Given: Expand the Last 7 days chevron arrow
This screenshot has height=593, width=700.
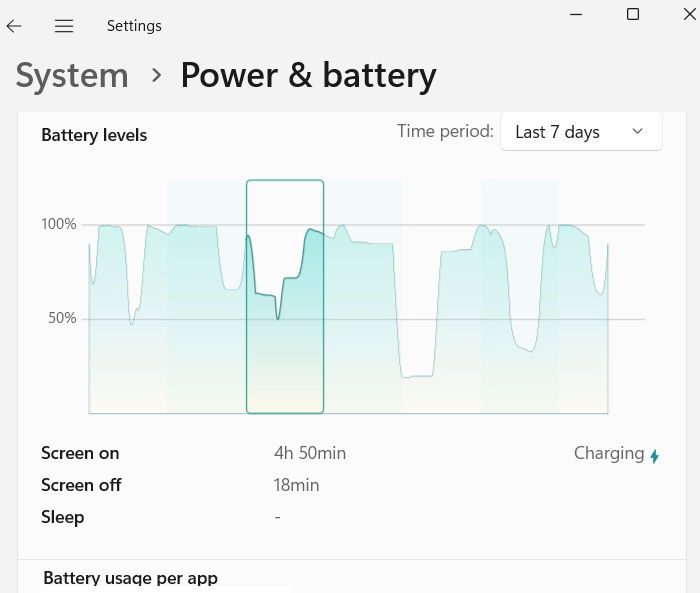Looking at the screenshot, I should (638, 132).
